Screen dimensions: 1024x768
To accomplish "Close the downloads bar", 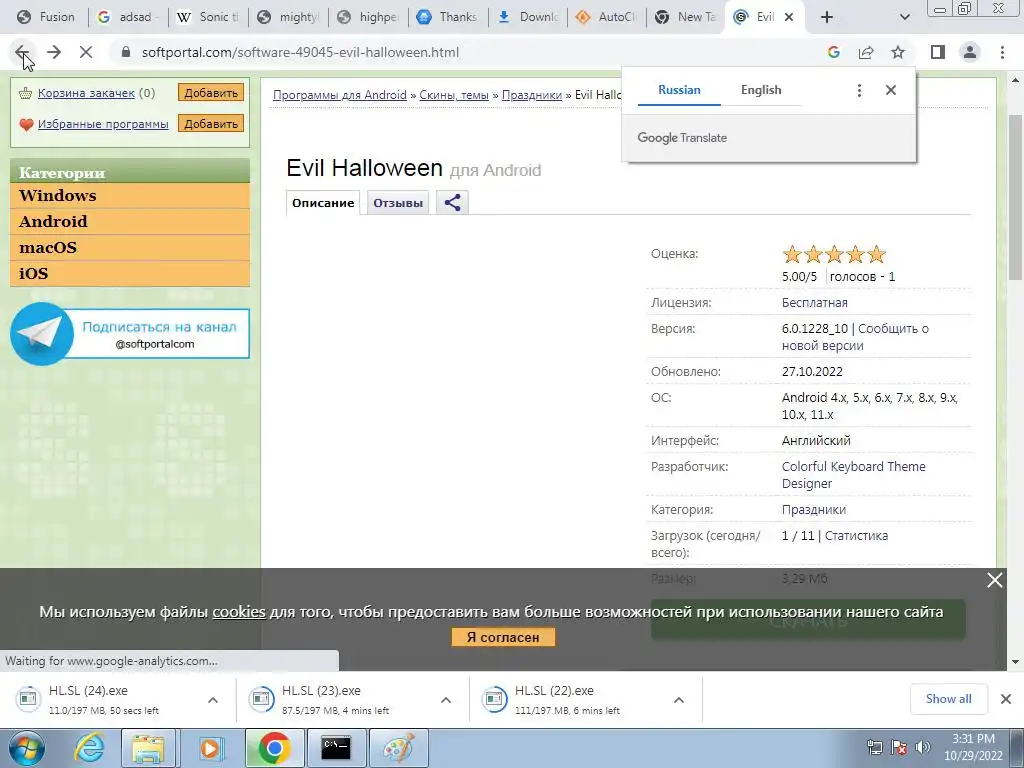I will point(1006,699).
